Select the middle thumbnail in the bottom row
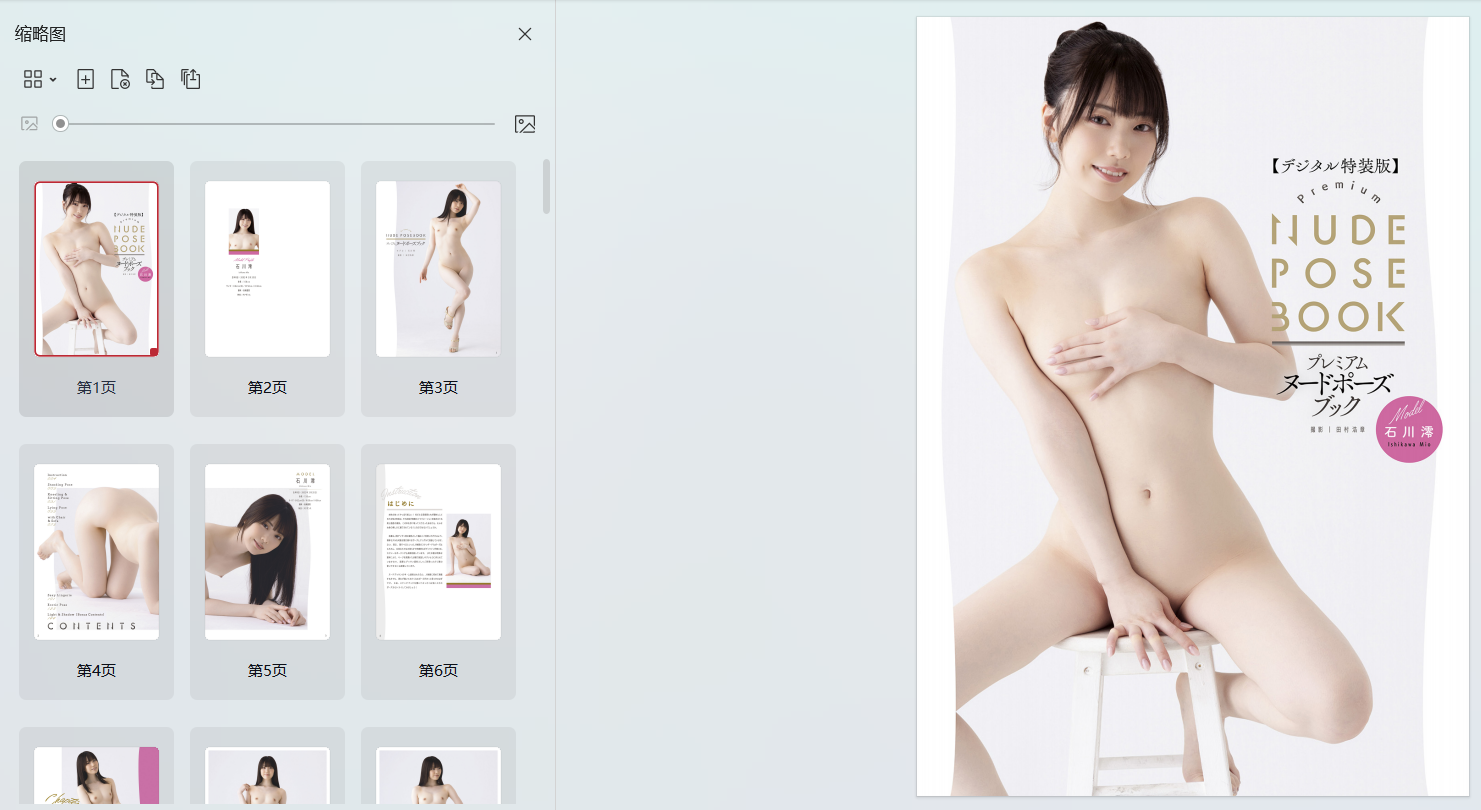This screenshot has height=810, width=1481. [x=267, y=776]
